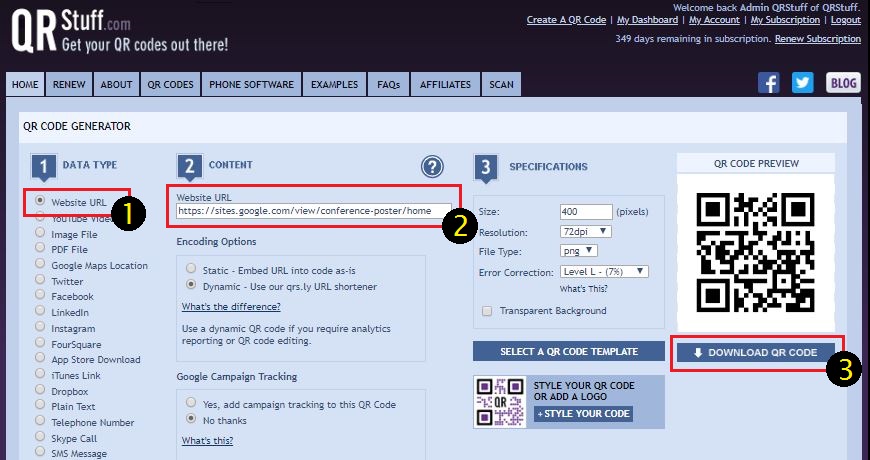Viewport: 870px width, 460px height.
Task: Select the LinkedIn data type
Action: [40, 311]
